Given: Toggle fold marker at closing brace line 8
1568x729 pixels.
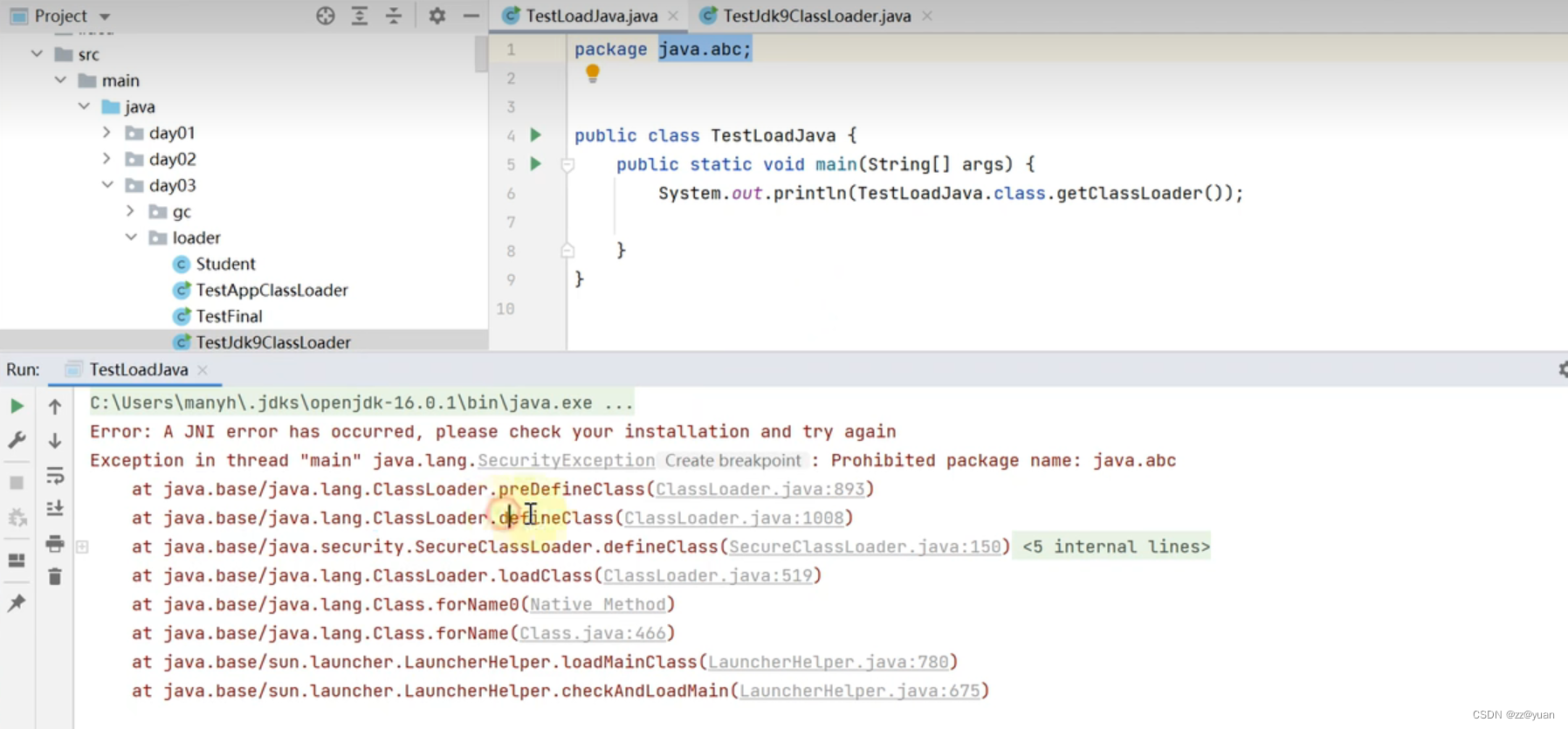Looking at the screenshot, I should [x=567, y=251].
